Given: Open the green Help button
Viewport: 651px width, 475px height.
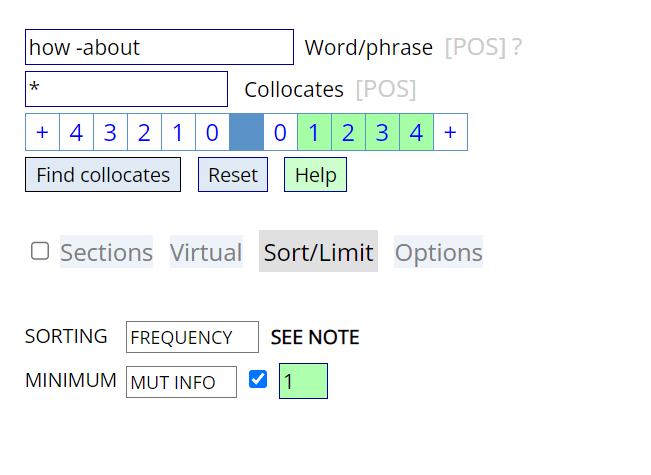Looking at the screenshot, I should click(315, 175).
